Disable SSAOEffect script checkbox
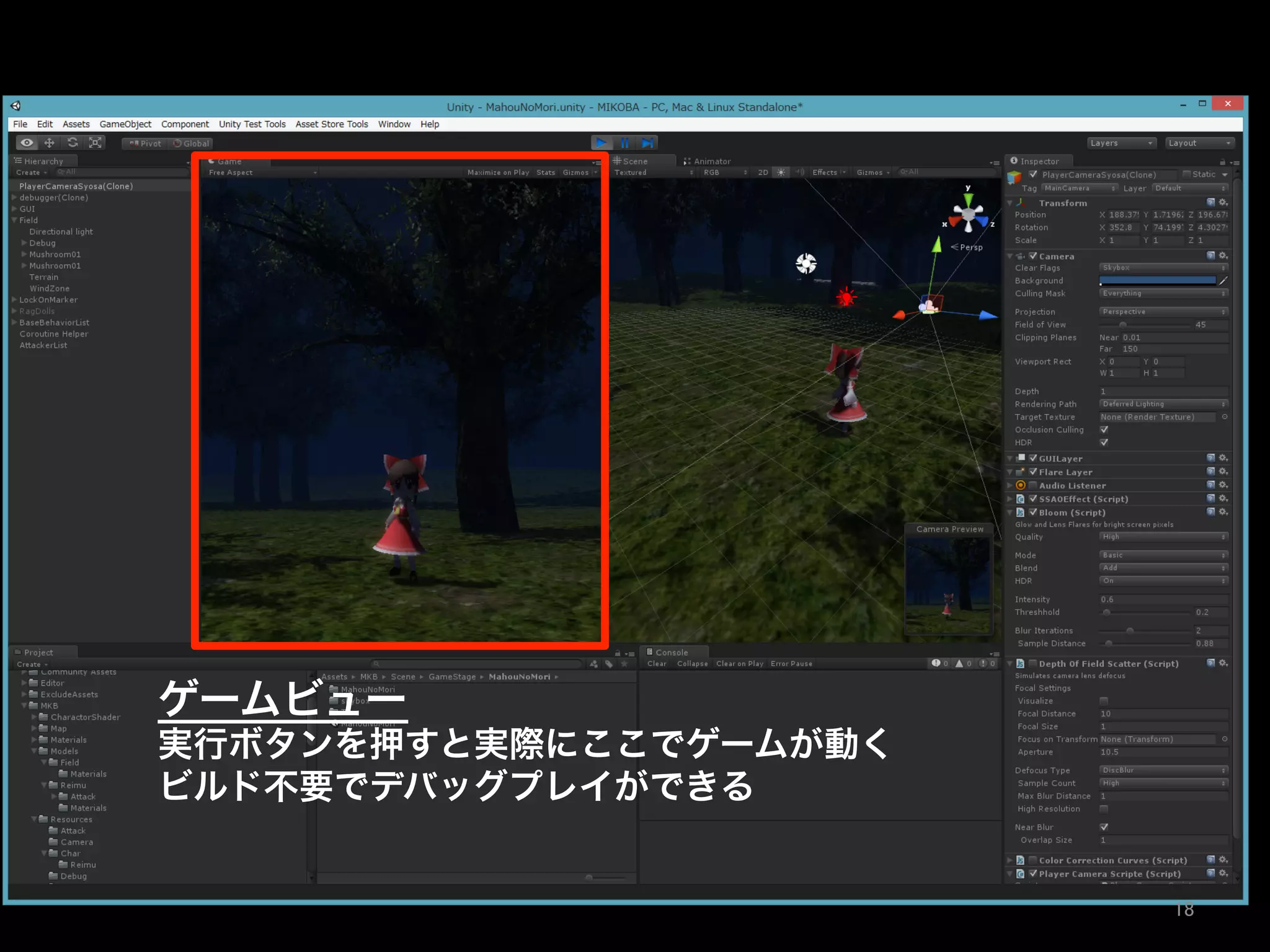Viewport: 1270px width, 952px height. (x=1033, y=498)
